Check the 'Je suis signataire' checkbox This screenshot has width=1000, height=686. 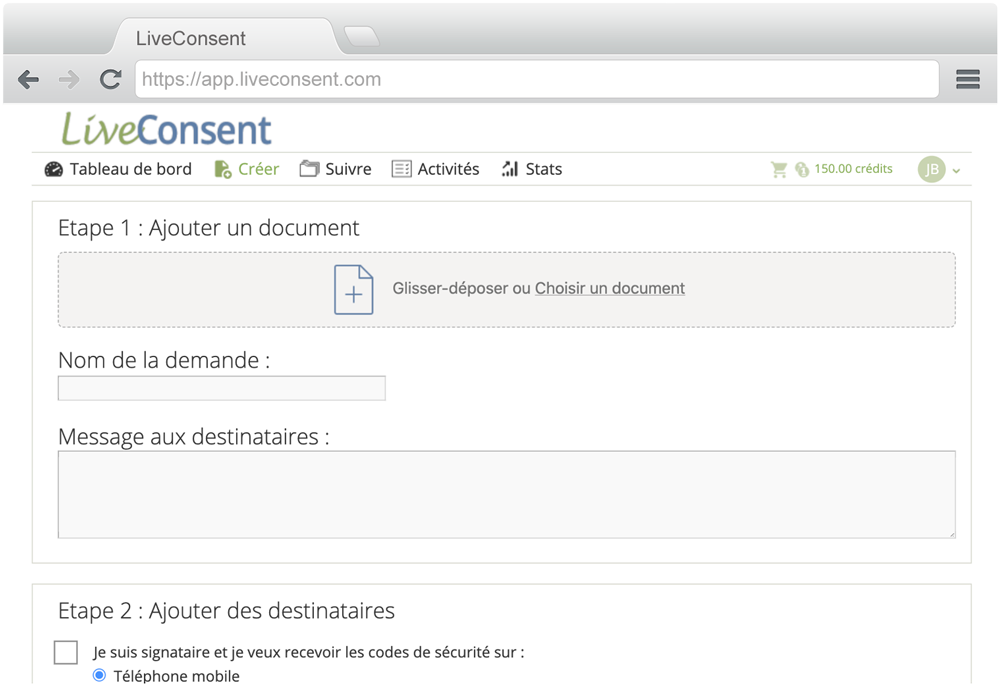[x=66, y=652]
